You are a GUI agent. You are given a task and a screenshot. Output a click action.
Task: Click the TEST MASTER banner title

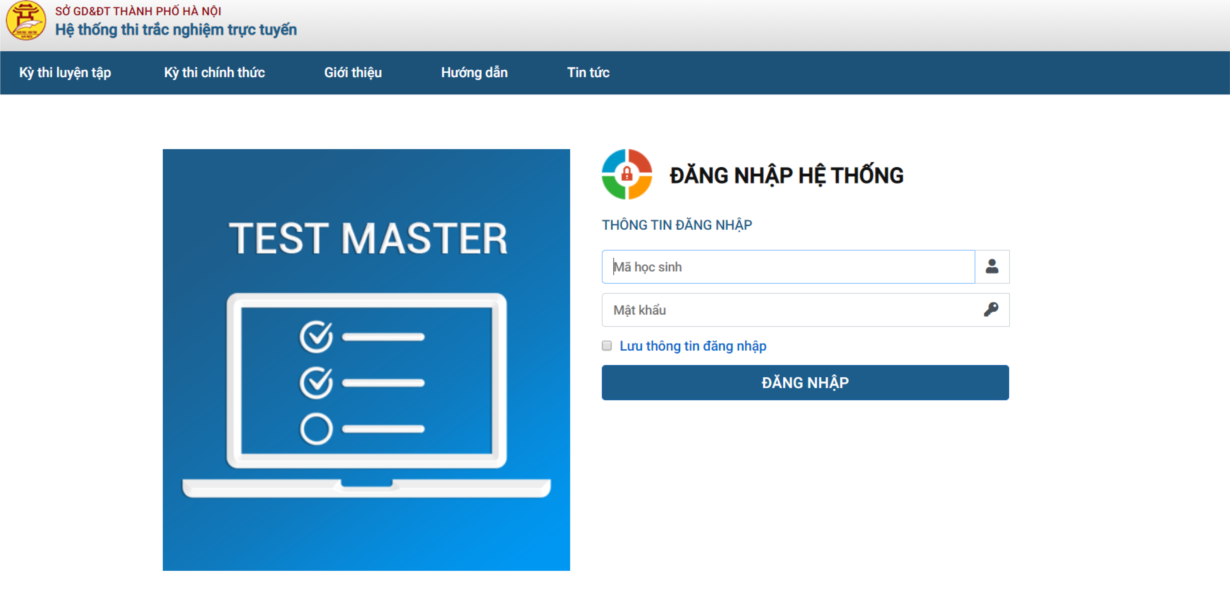(367, 239)
